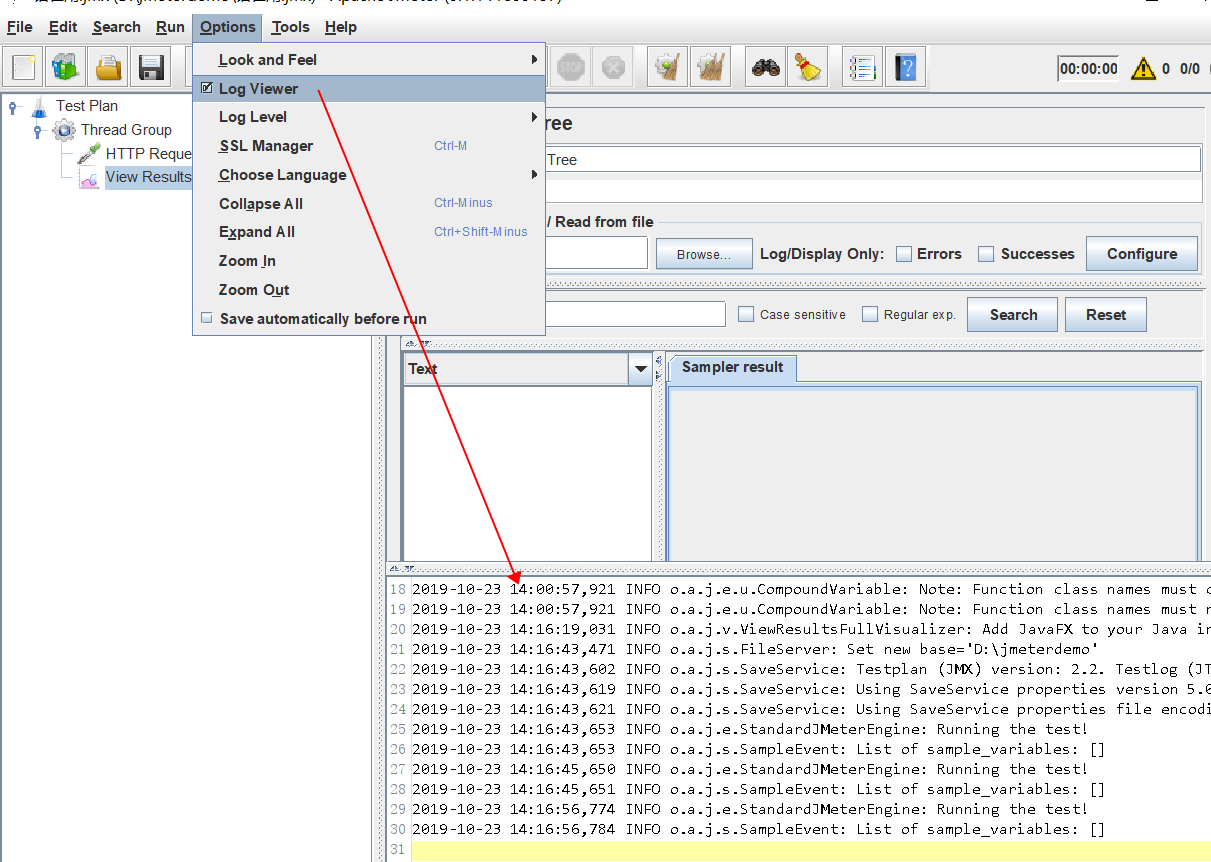This screenshot has width=1211, height=862.
Task: Enable the Case sensitive checkbox
Action: pos(746,314)
